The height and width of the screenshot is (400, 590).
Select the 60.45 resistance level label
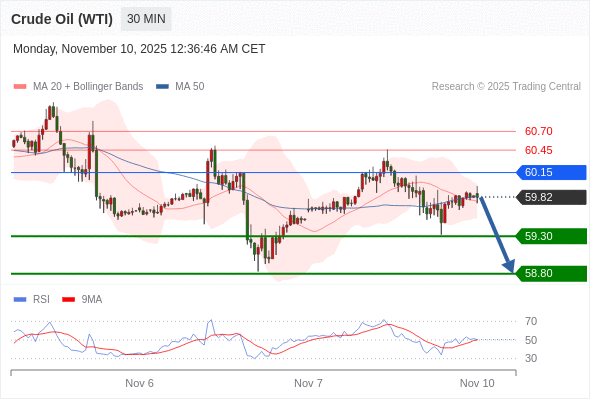[x=538, y=150]
